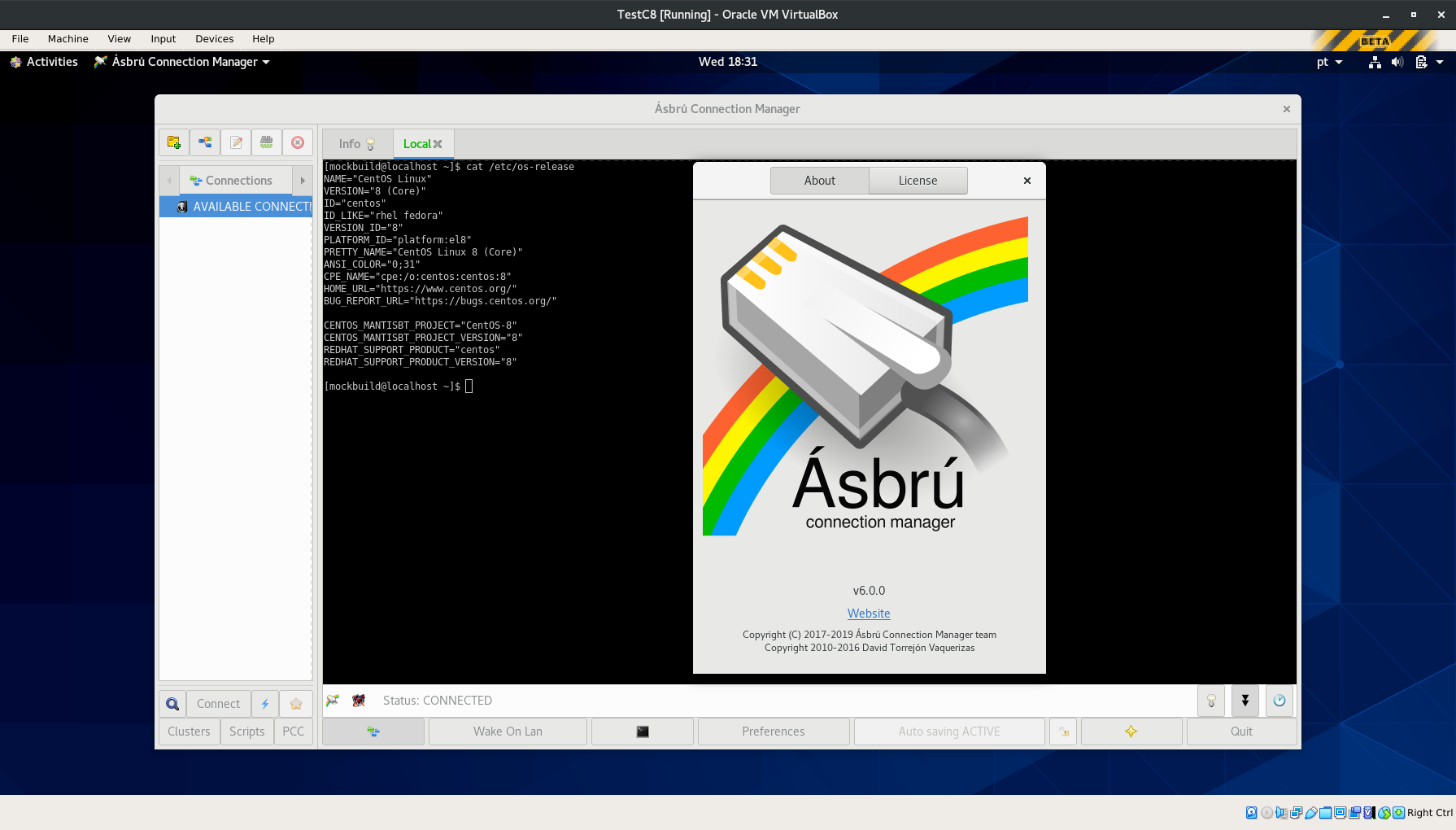Viewport: 1456px width, 830px height.
Task: Click the search magnifier icon
Action: click(172, 704)
